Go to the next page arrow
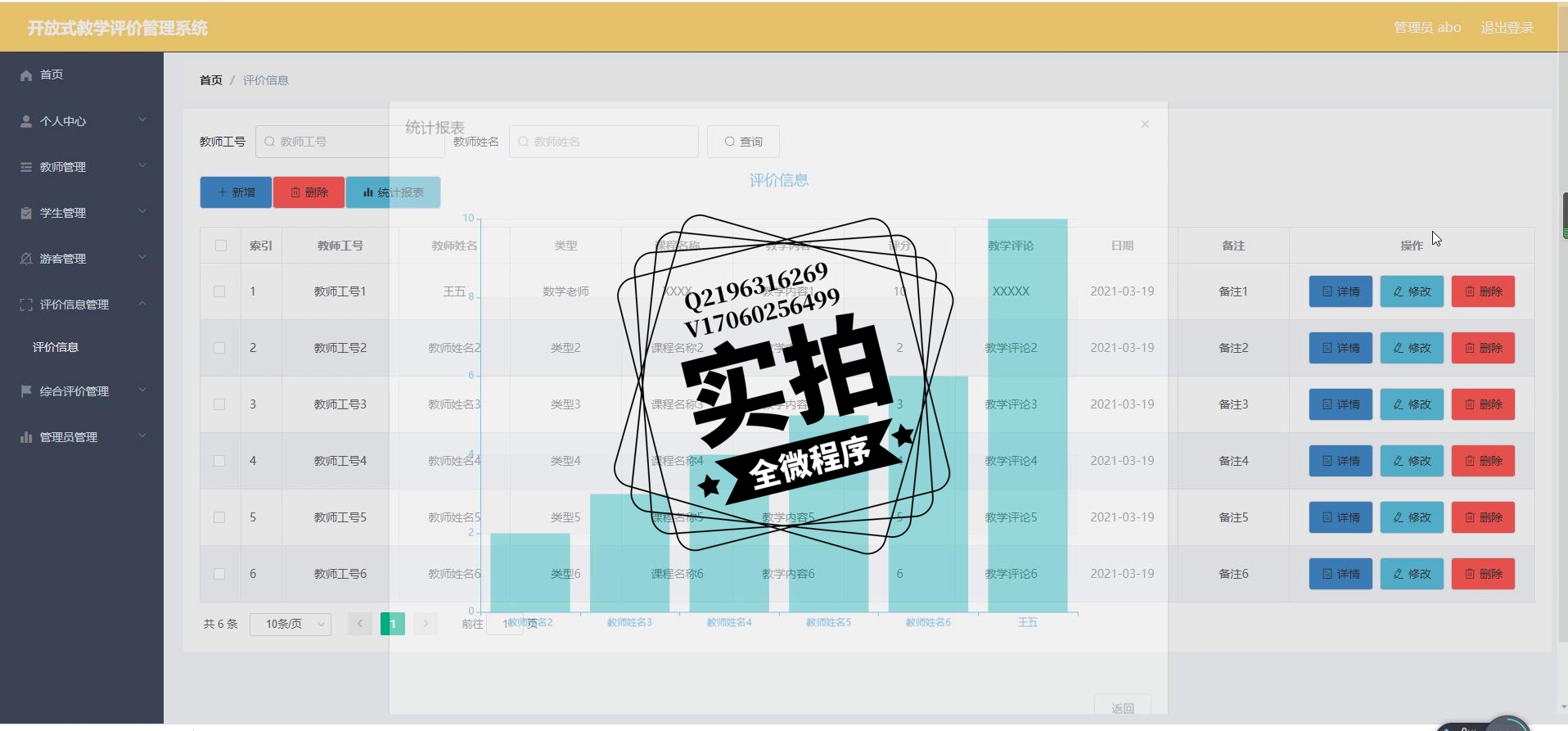Screen dimensions: 1568x731 (426, 624)
